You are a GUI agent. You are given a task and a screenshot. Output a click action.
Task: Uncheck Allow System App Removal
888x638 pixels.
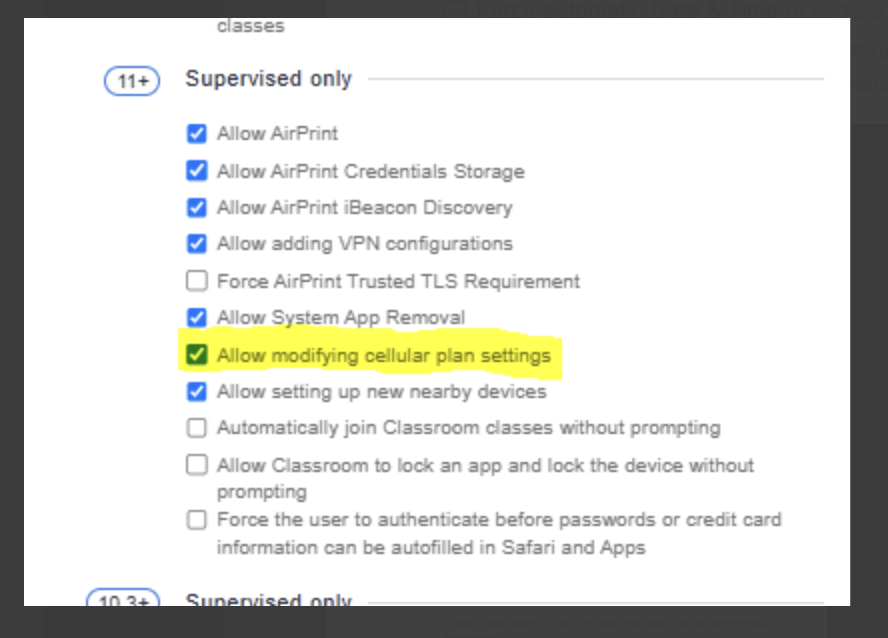pyautogui.click(x=196, y=318)
